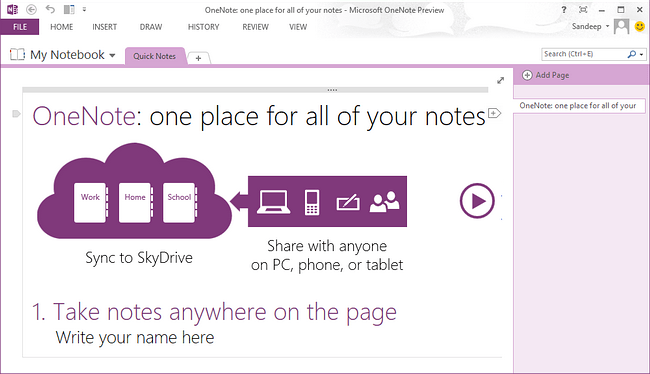
Task: Click the note container handle dots
Action: (x=332, y=90)
